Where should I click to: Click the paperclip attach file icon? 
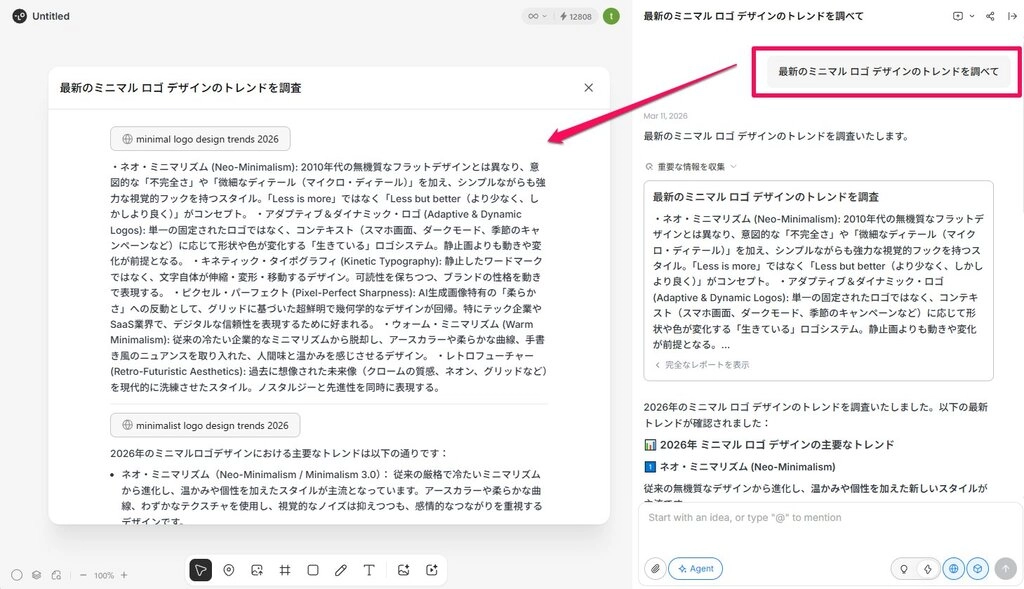(655, 569)
